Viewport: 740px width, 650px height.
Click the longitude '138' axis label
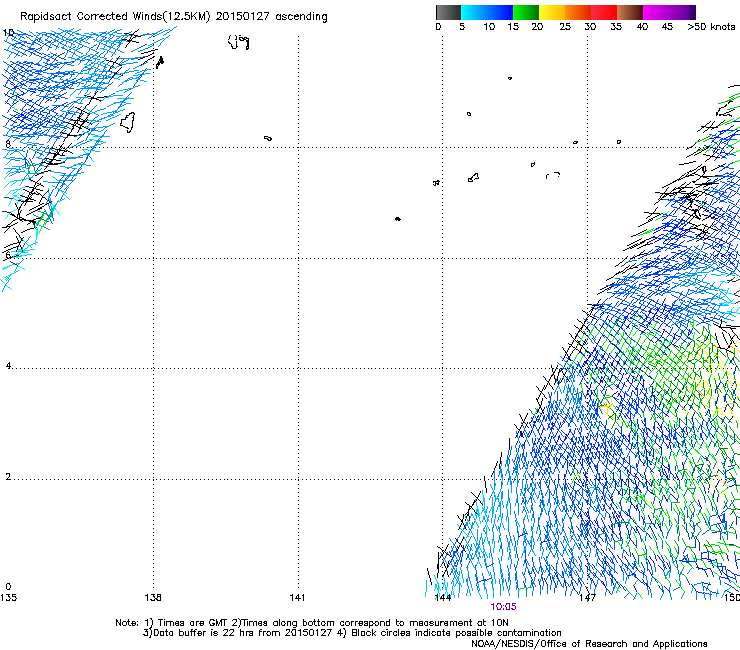pyautogui.click(x=153, y=598)
